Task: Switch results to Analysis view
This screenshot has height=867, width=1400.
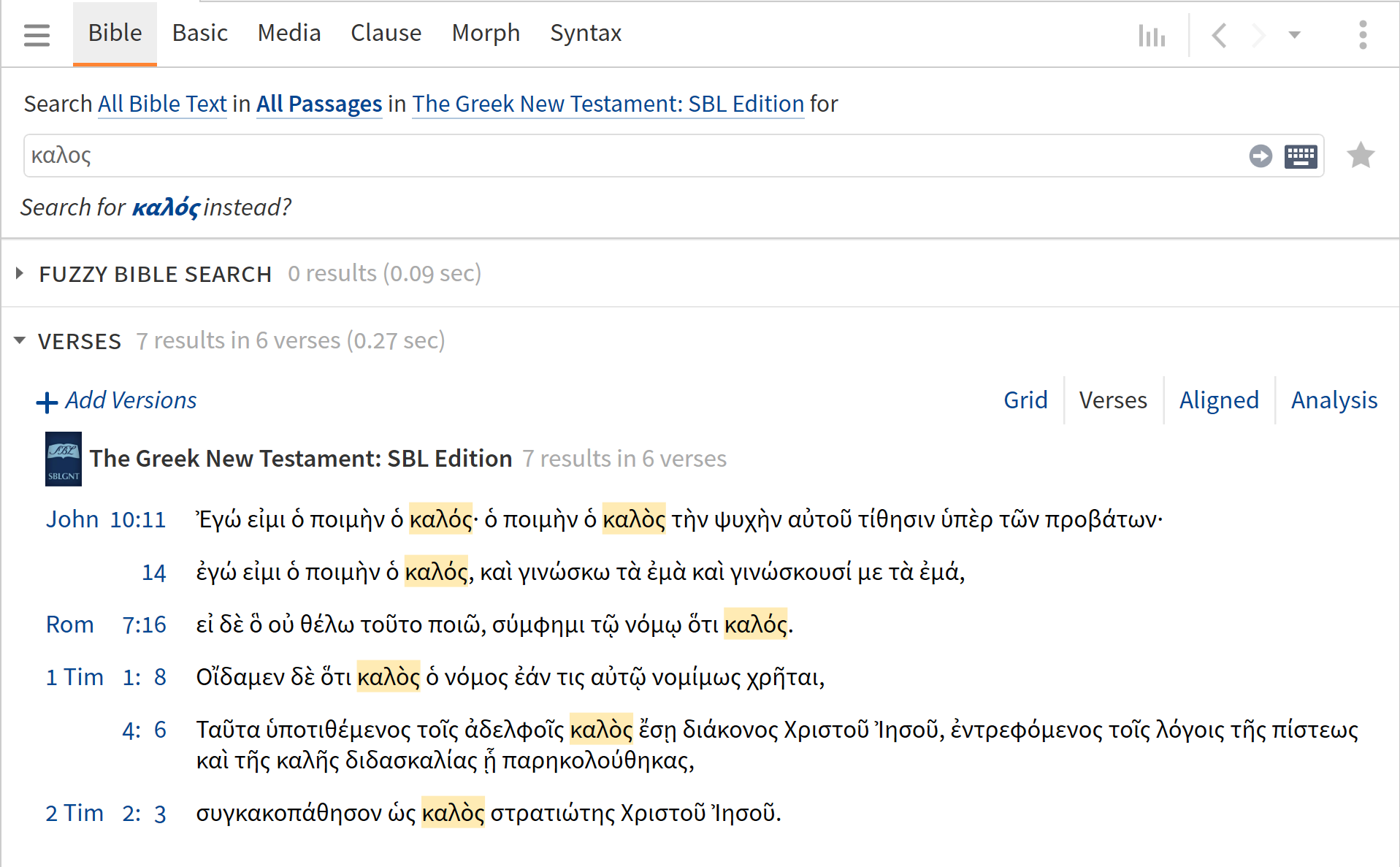Action: click(x=1334, y=400)
